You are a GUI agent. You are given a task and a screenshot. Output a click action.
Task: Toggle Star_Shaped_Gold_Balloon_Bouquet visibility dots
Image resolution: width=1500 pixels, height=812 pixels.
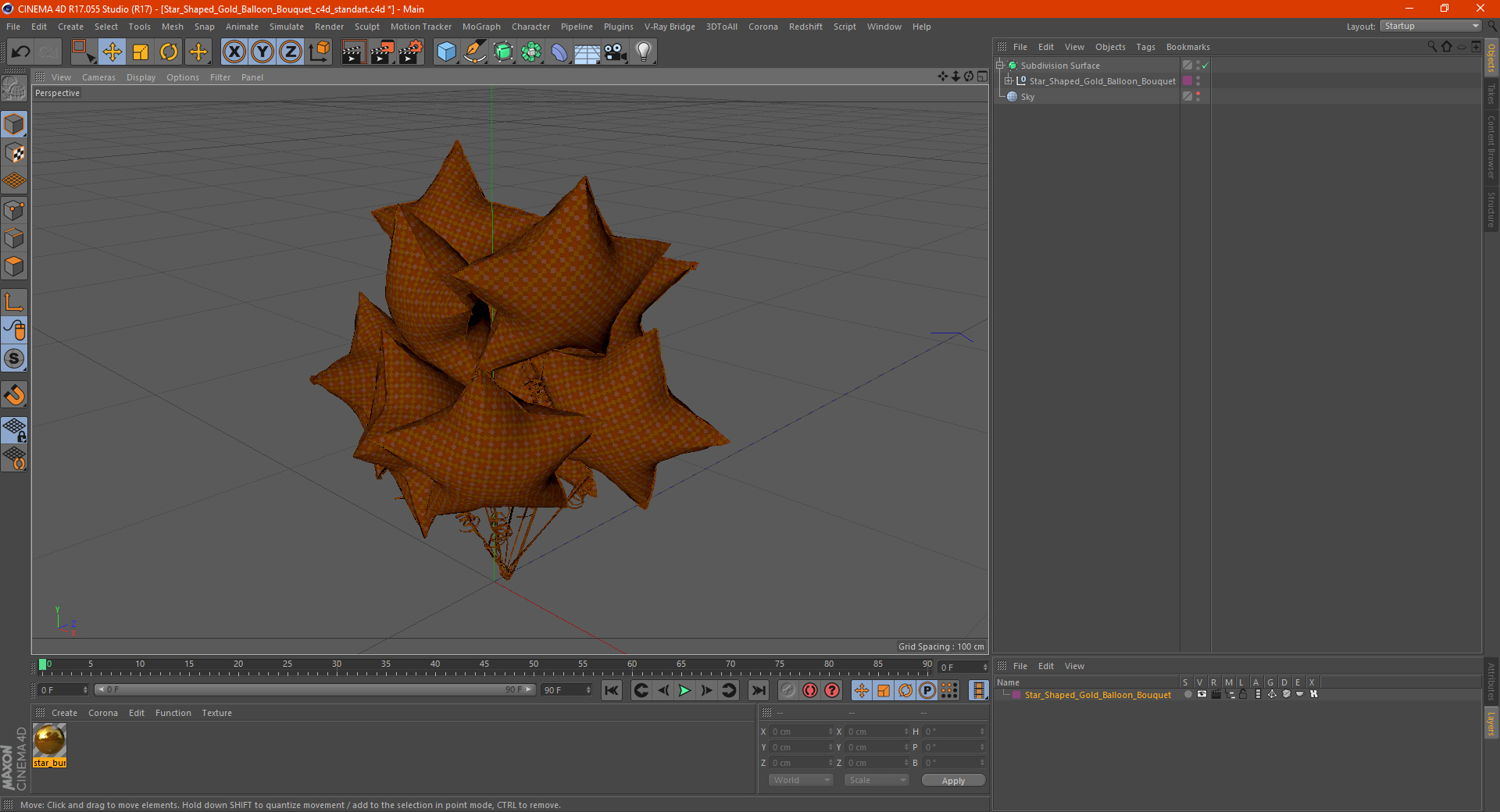coord(1198,80)
